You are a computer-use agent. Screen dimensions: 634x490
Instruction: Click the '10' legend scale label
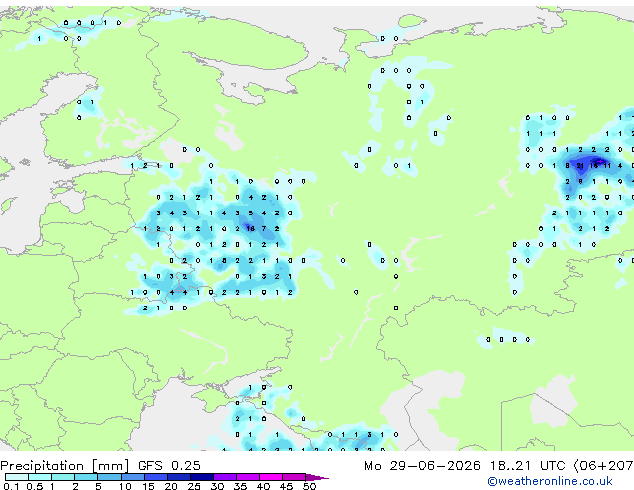pos(125,486)
